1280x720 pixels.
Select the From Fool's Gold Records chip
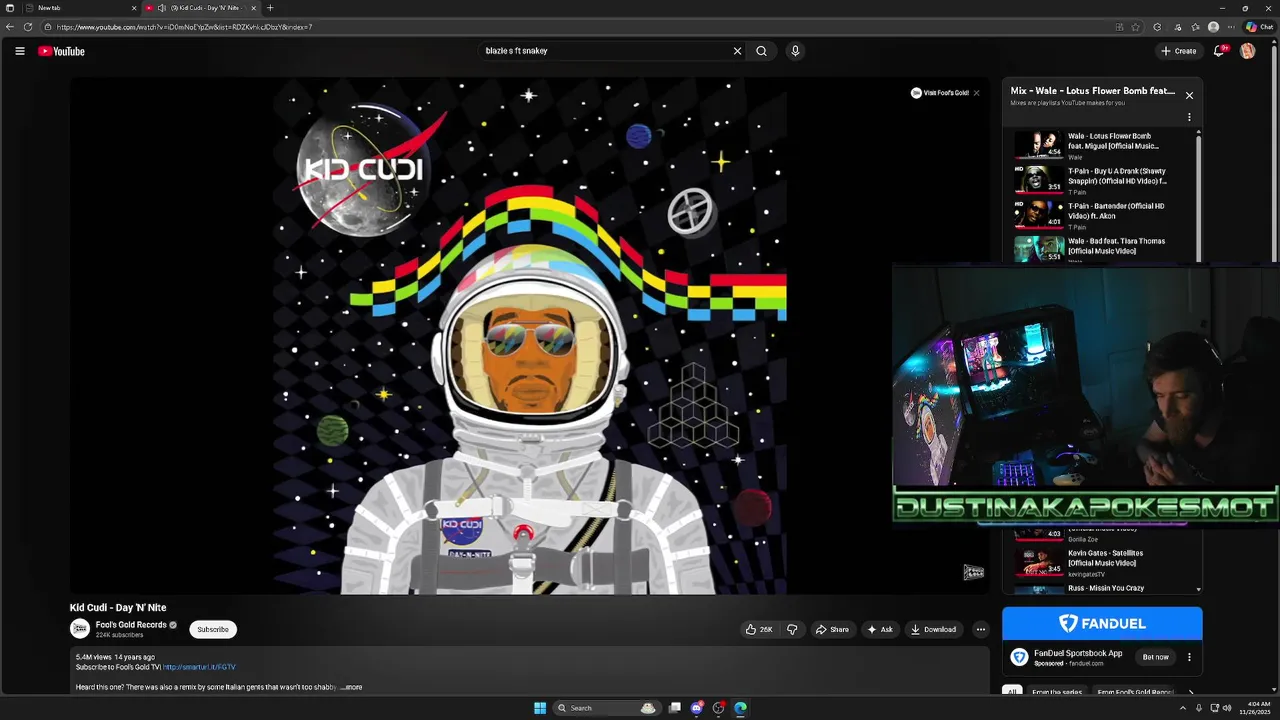[1135, 691]
